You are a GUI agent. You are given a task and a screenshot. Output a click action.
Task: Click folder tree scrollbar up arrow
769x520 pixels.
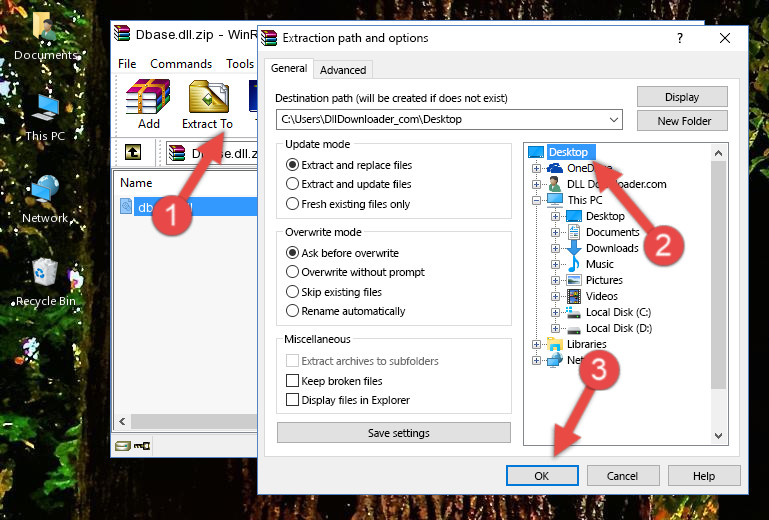(718, 153)
